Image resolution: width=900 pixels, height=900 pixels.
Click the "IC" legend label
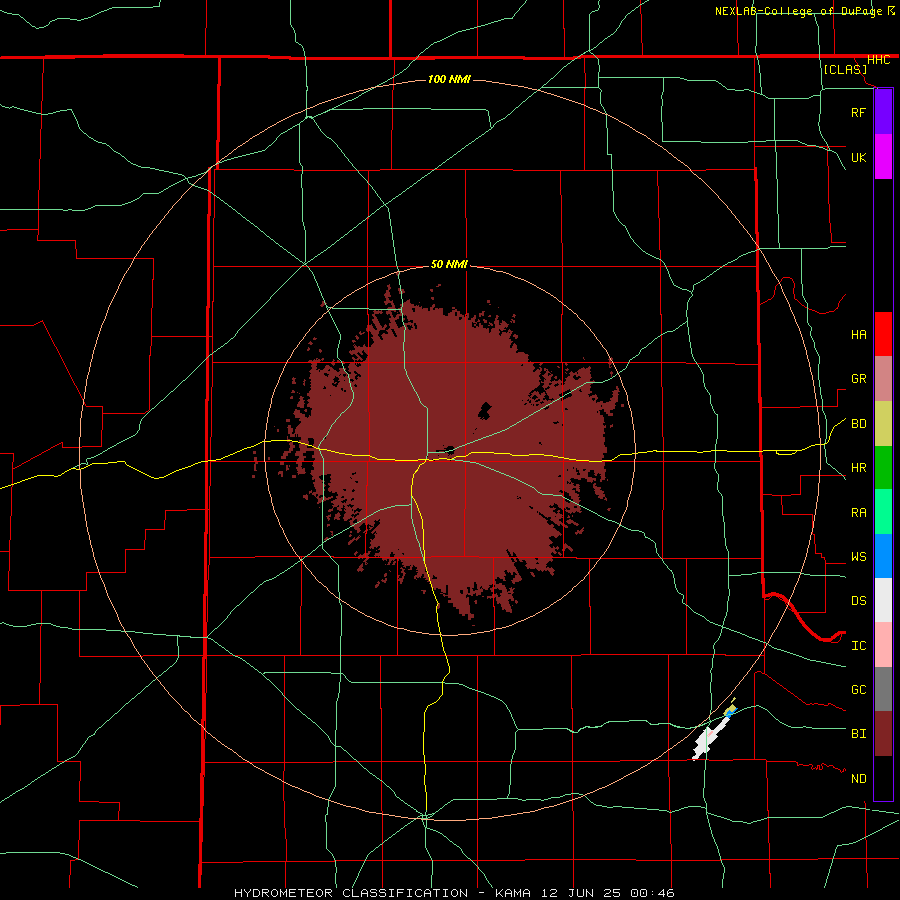point(858,645)
